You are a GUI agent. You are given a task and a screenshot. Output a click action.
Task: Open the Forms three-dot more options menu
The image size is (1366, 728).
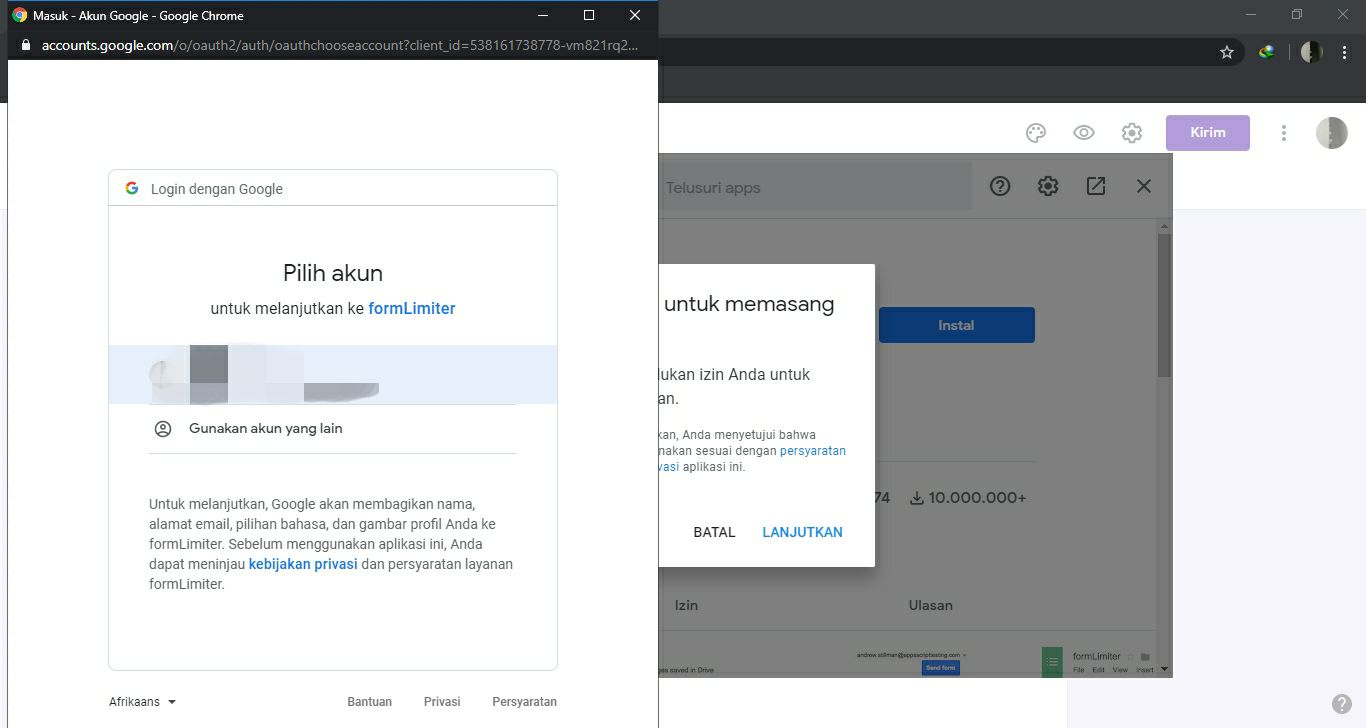point(1283,132)
